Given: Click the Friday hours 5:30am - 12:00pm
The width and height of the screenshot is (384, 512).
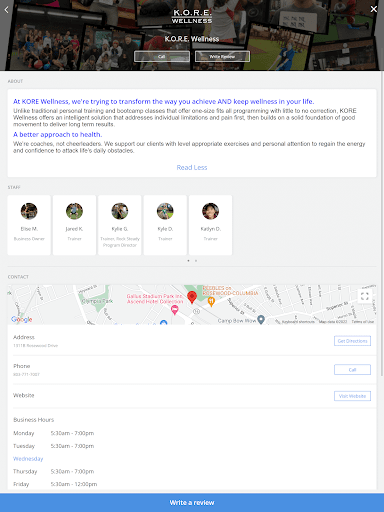Looking at the screenshot, I should point(74,484).
